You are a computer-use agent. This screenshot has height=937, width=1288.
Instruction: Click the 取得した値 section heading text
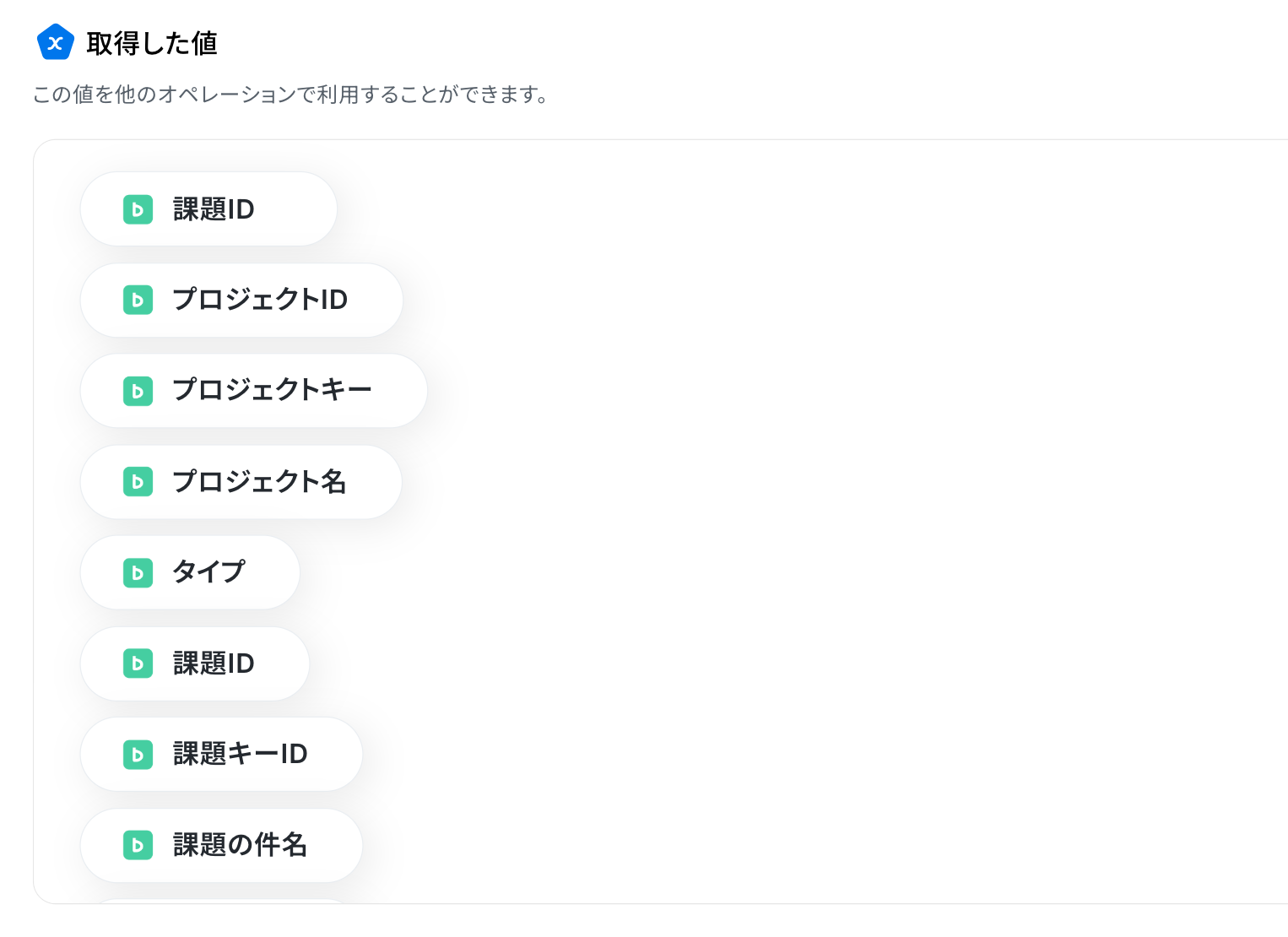[152, 43]
